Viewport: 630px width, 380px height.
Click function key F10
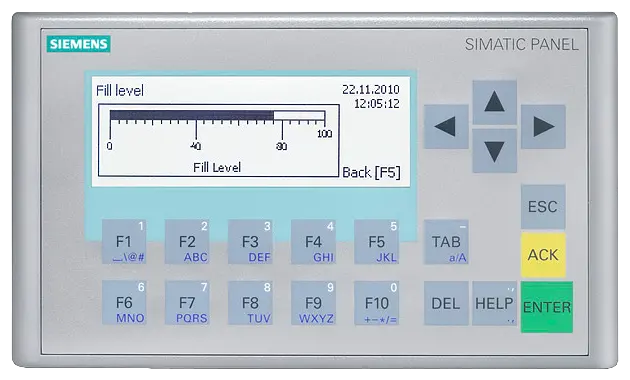[x=376, y=303]
